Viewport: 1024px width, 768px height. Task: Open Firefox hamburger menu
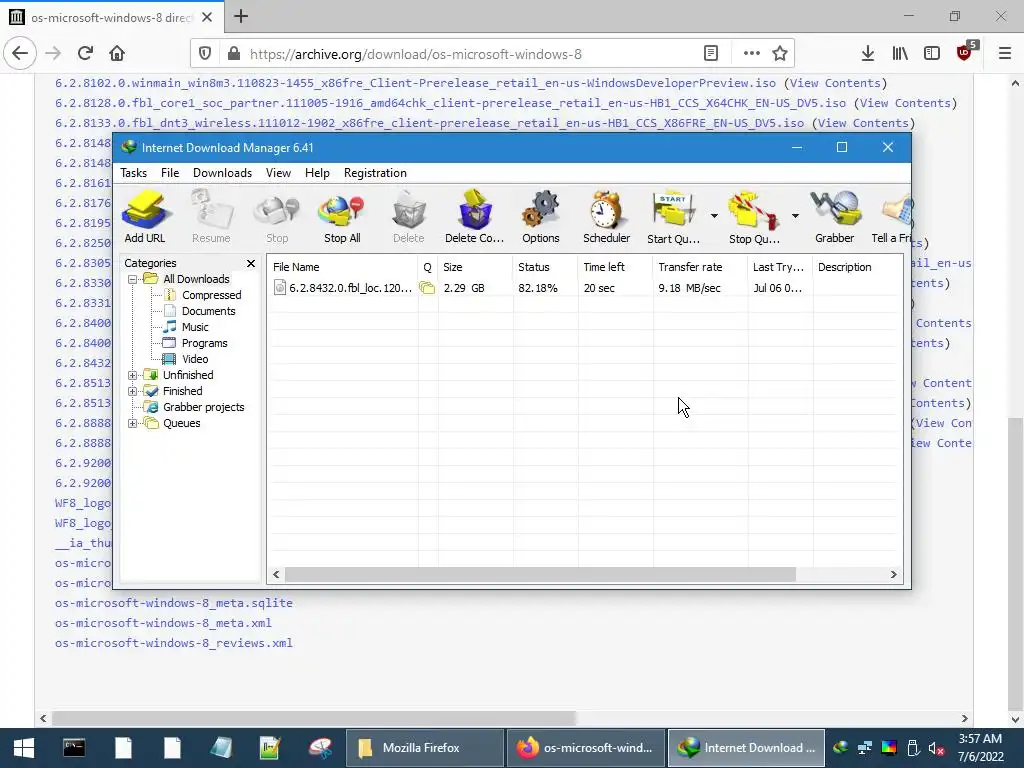point(1005,54)
